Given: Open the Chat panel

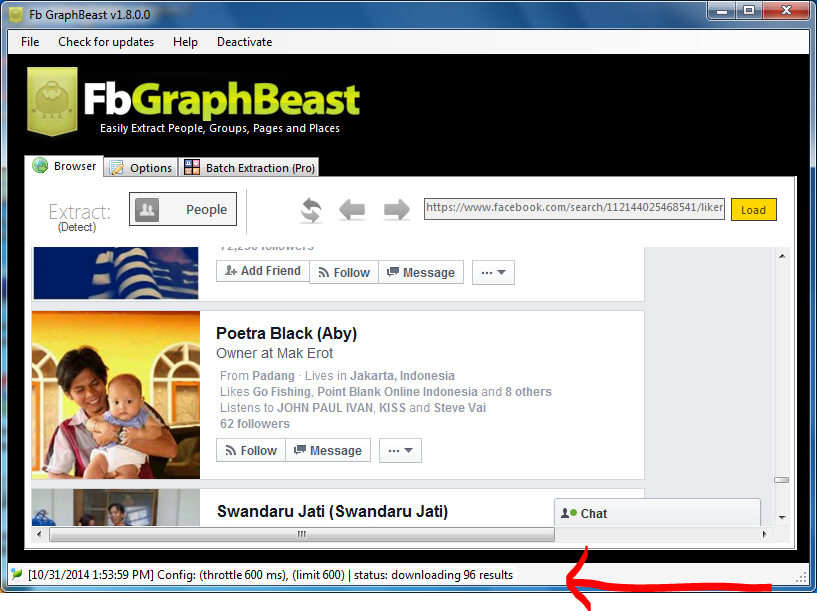Looking at the screenshot, I should pos(658,513).
